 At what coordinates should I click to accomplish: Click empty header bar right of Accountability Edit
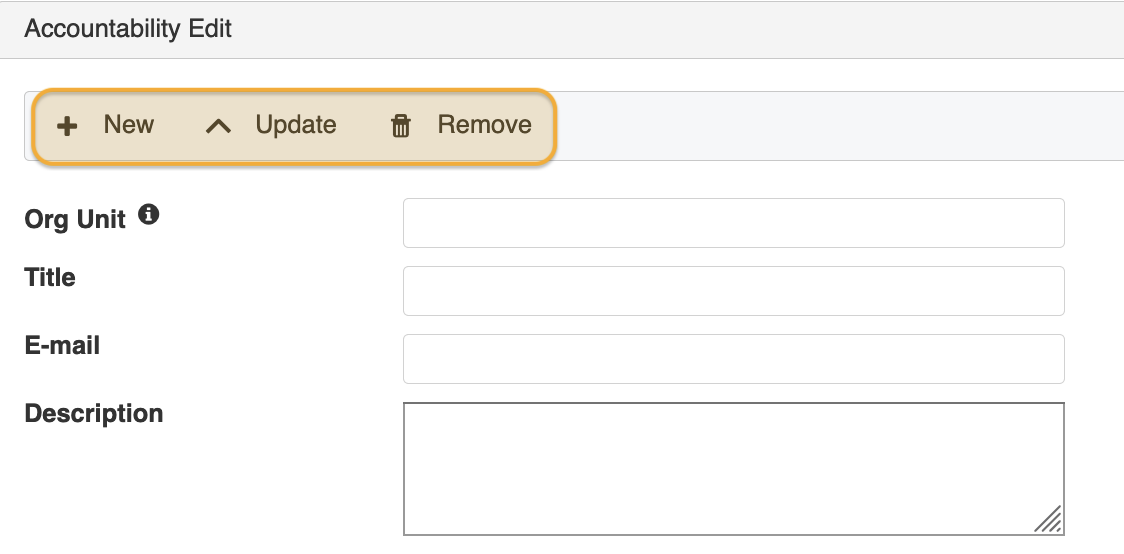coord(680,29)
